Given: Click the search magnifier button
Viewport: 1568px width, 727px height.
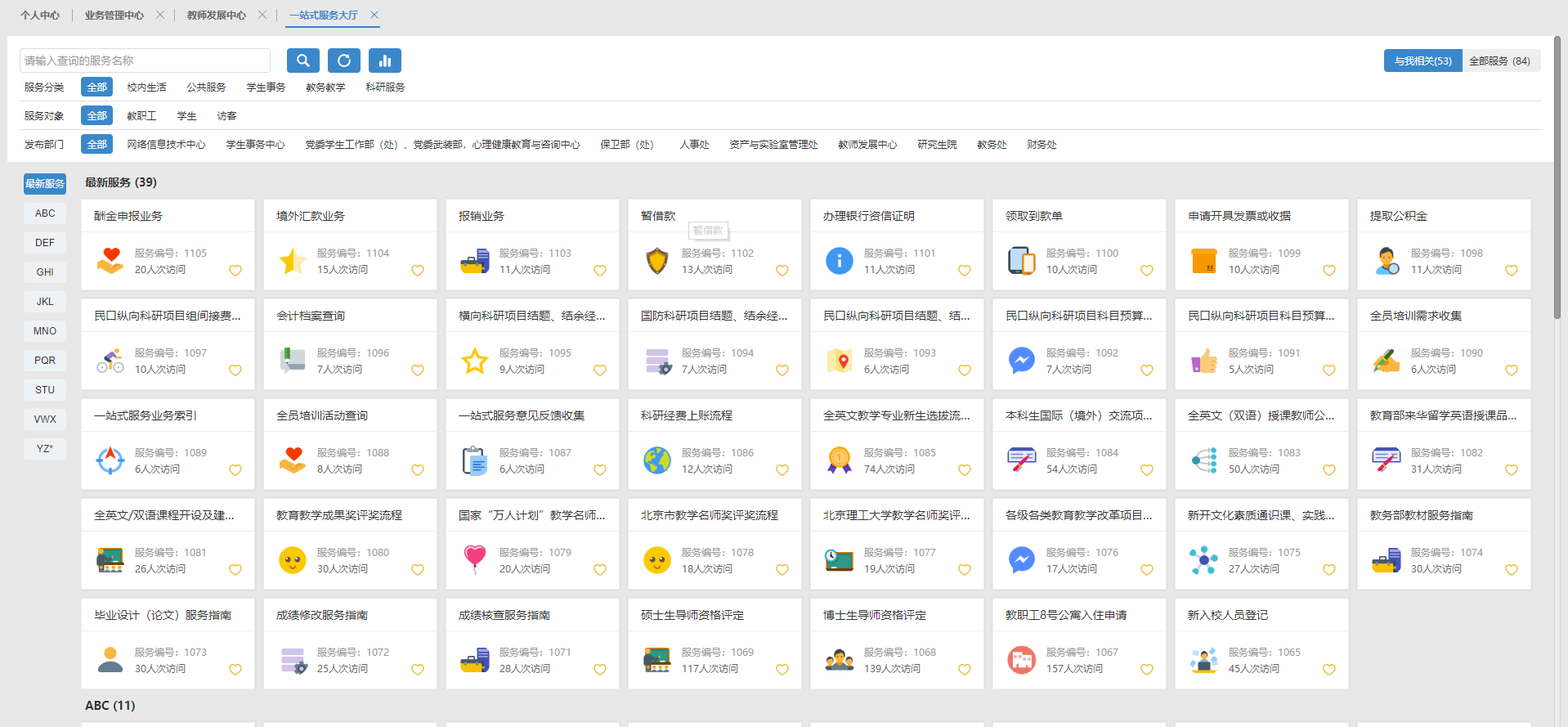Looking at the screenshot, I should coord(302,61).
